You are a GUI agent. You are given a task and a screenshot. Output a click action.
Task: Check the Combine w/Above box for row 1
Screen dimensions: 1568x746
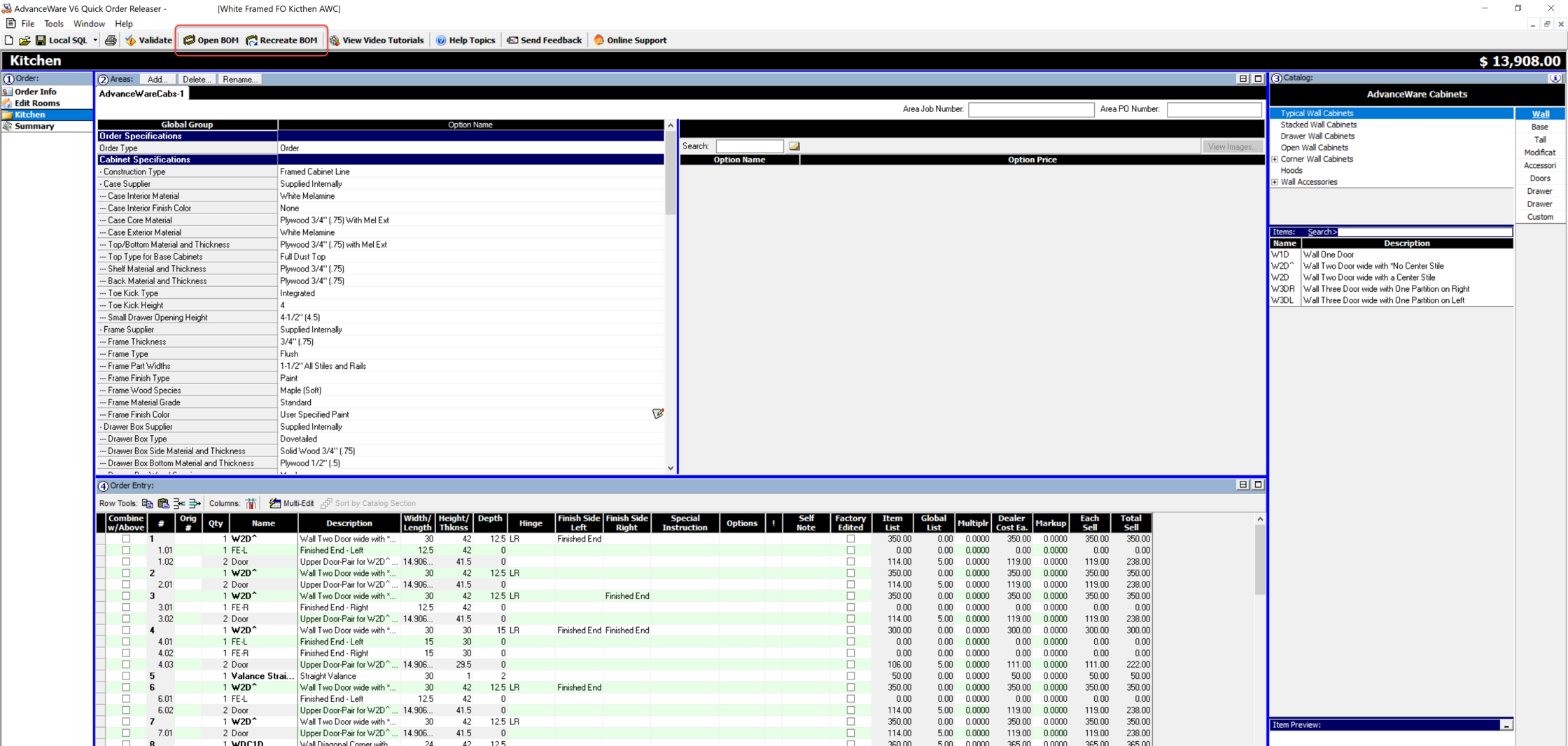pos(126,539)
